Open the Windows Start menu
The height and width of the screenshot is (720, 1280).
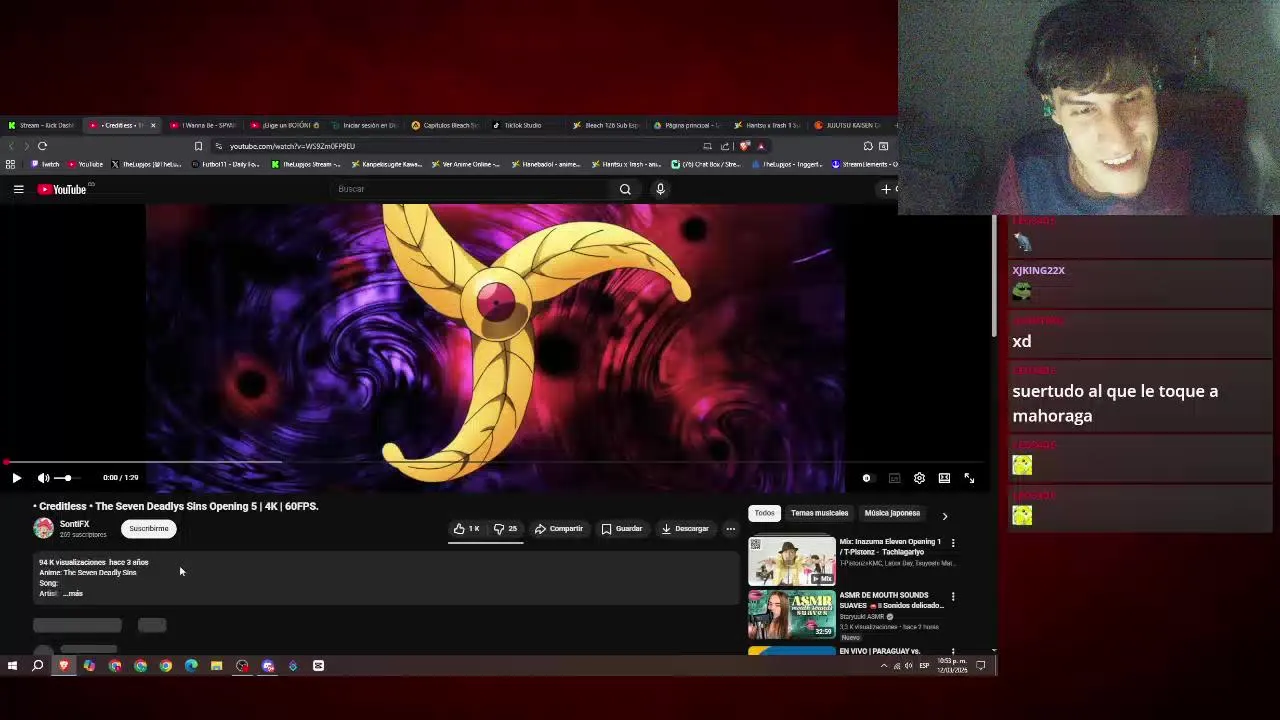pyautogui.click(x=12, y=666)
